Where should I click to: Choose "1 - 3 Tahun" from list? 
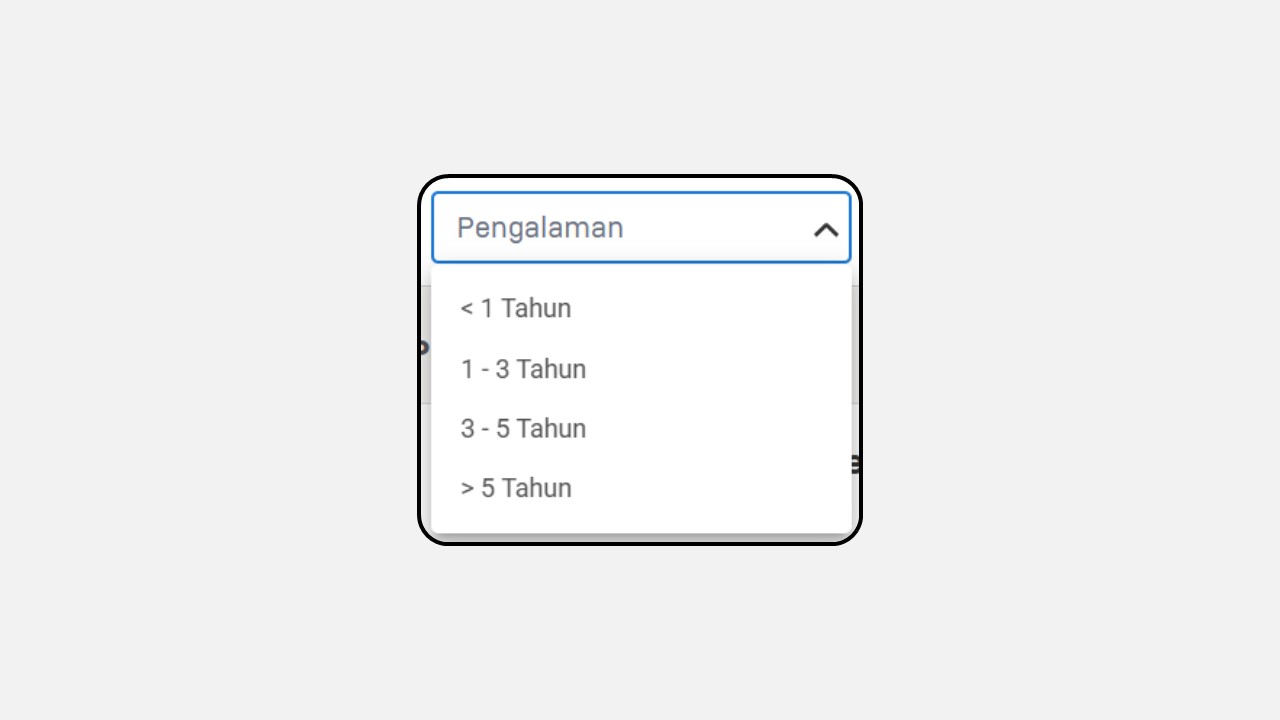pyautogui.click(x=641, y=369)
